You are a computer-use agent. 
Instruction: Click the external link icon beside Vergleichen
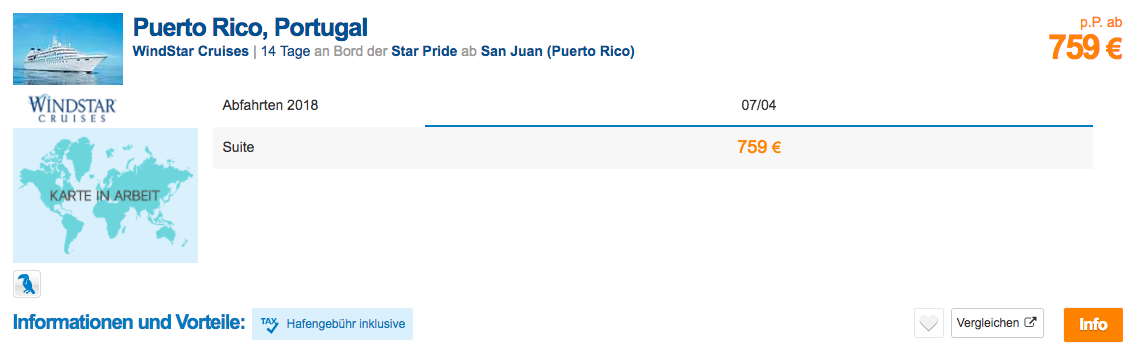[1030, 323]
